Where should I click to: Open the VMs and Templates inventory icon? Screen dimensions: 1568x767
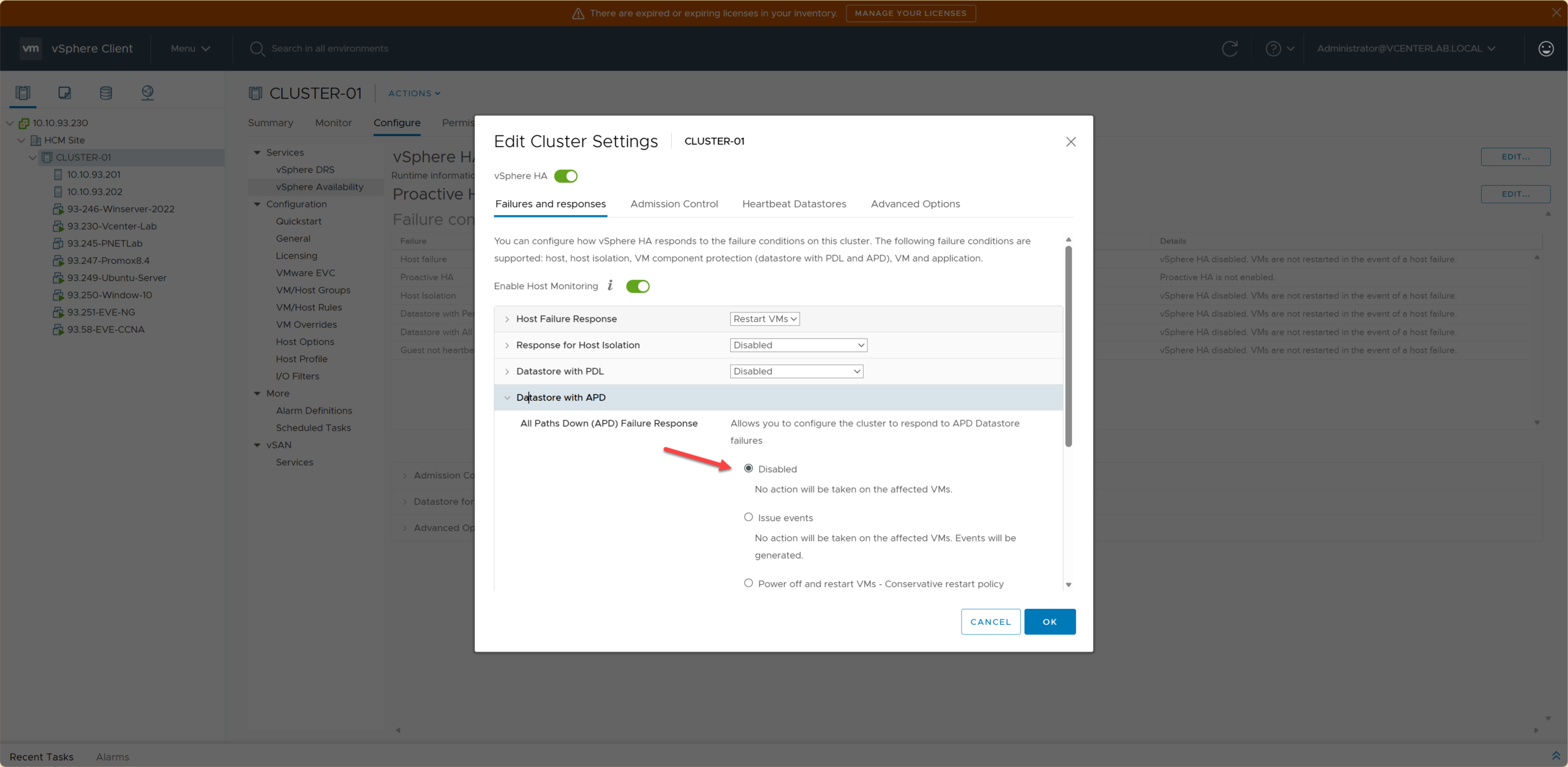point(64,93)
